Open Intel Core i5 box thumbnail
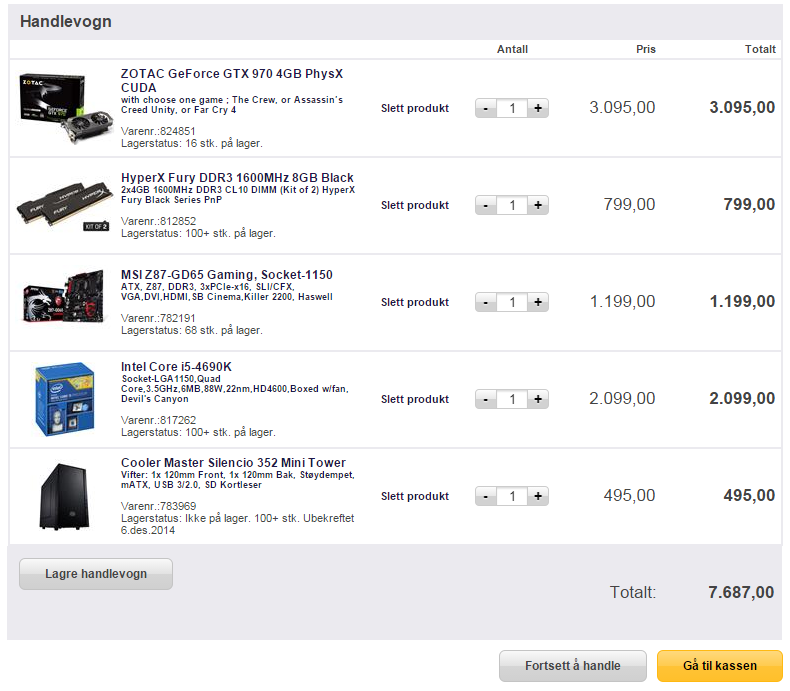Image resolution: width=790 pixels, height=691 pixels. (x=64, y=399)
